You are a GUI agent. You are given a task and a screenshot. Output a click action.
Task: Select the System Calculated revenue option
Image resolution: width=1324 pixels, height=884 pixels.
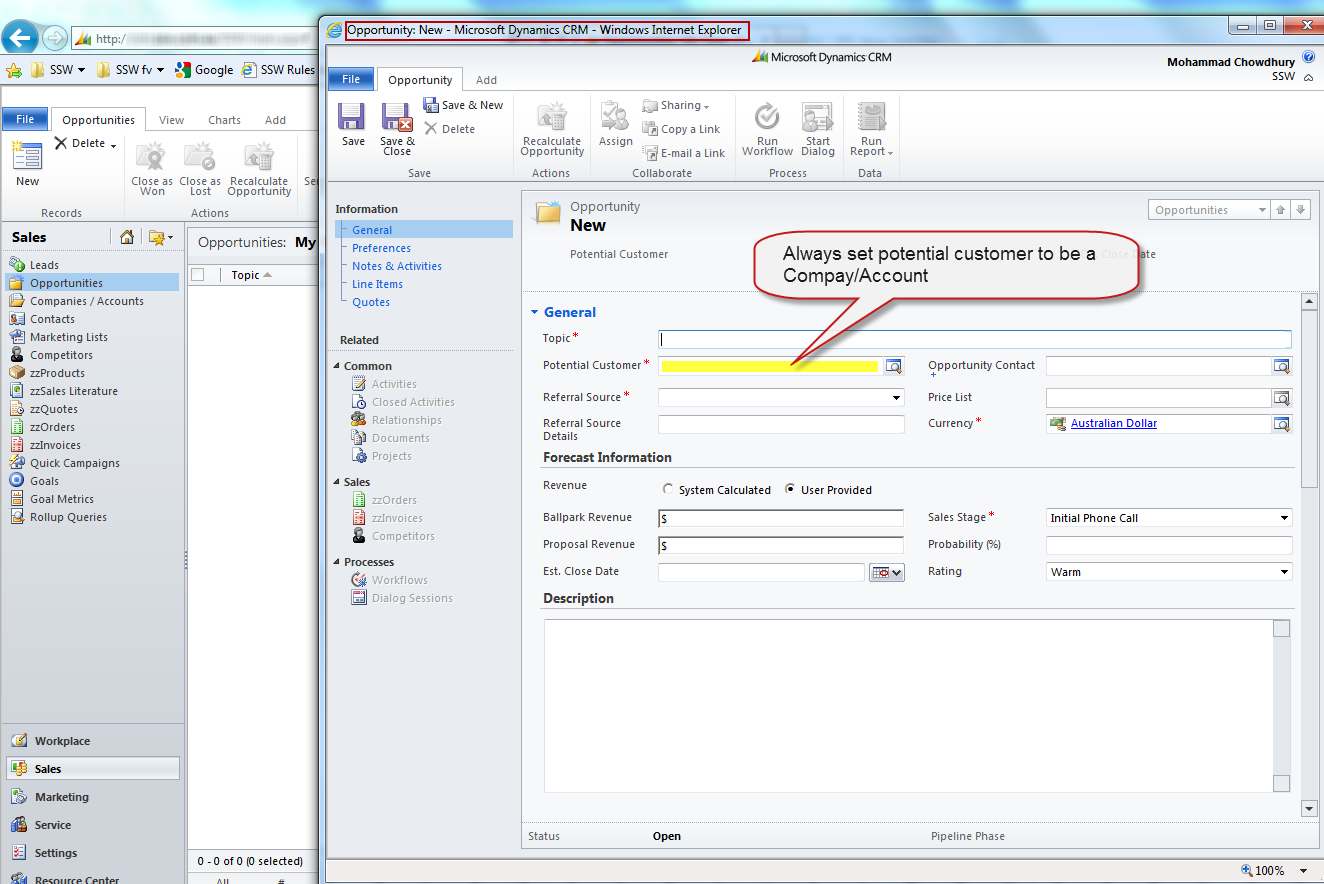tap(668, 490)
